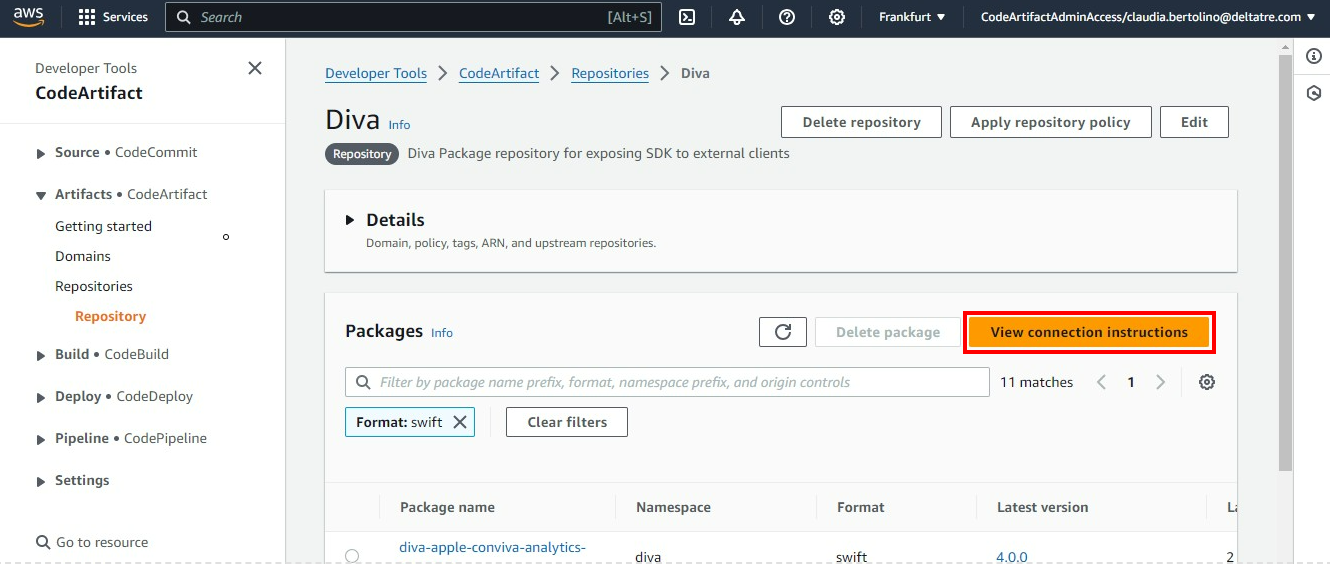The image size is (1330, 564).
Task: Select the diva-apple-conviva-analytics package radio button
Action: pos(352,556)
